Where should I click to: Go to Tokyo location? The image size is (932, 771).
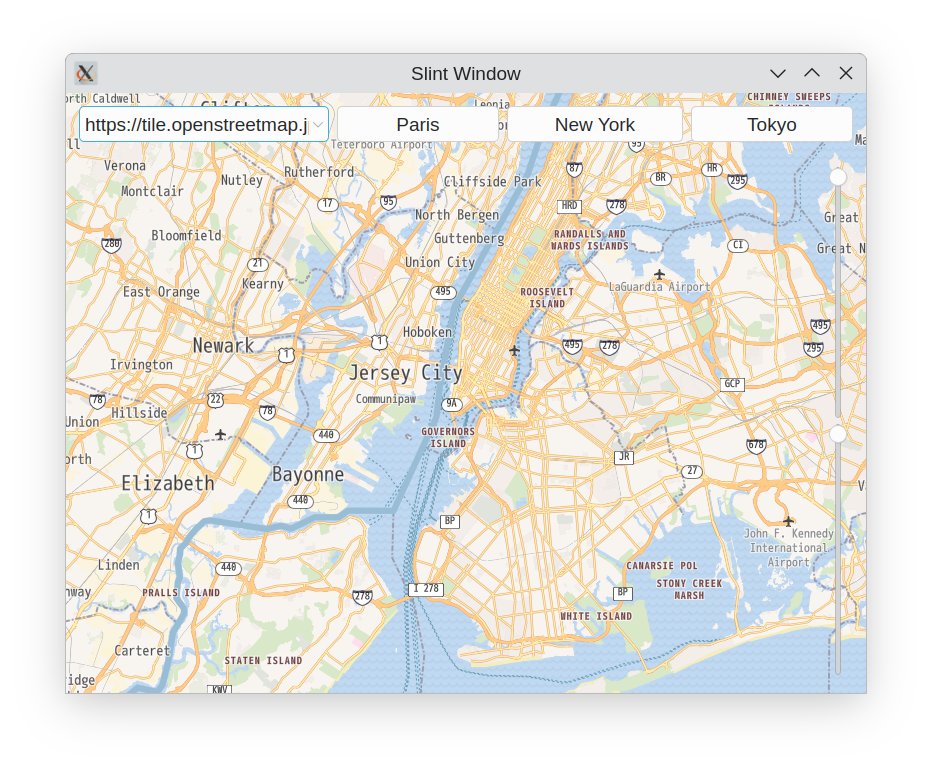[772, 124]
